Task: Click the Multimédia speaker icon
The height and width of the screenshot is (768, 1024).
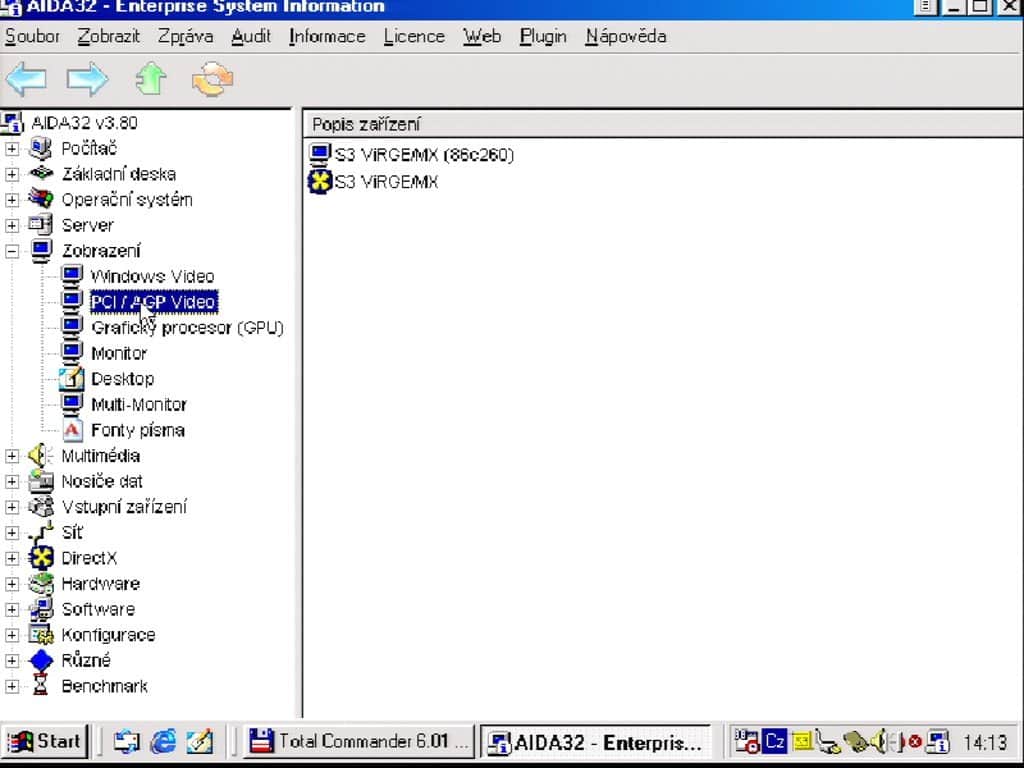Action: [x=40, y=455]
